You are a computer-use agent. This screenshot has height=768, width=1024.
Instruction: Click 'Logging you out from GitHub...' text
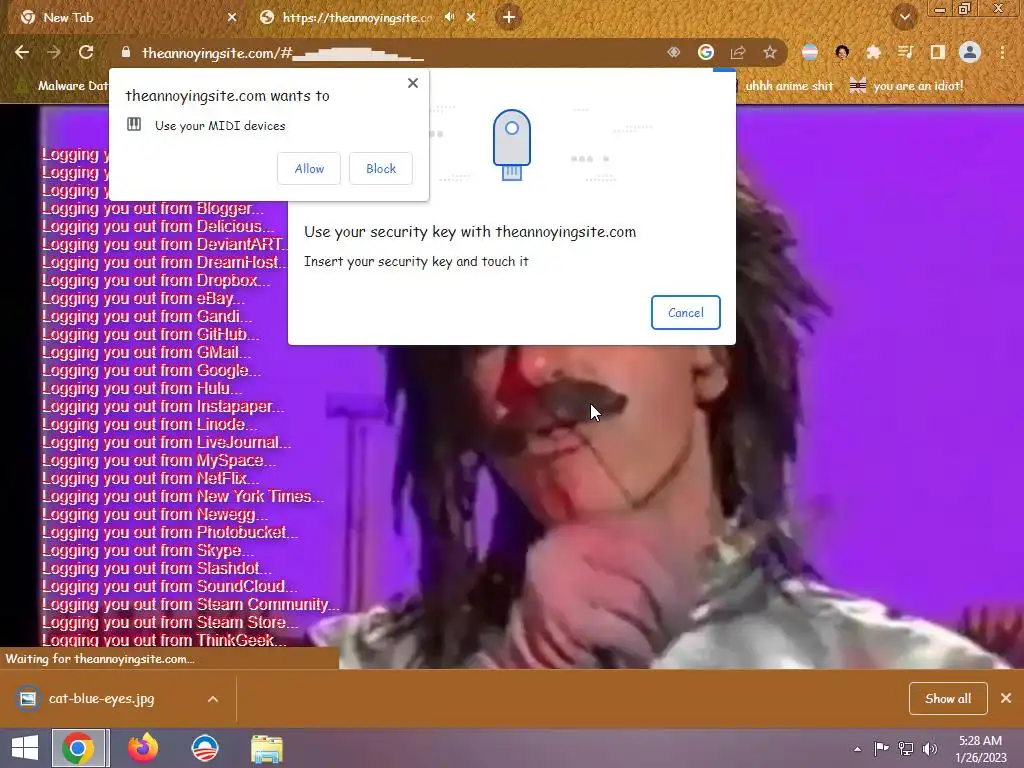click(152, 334)
